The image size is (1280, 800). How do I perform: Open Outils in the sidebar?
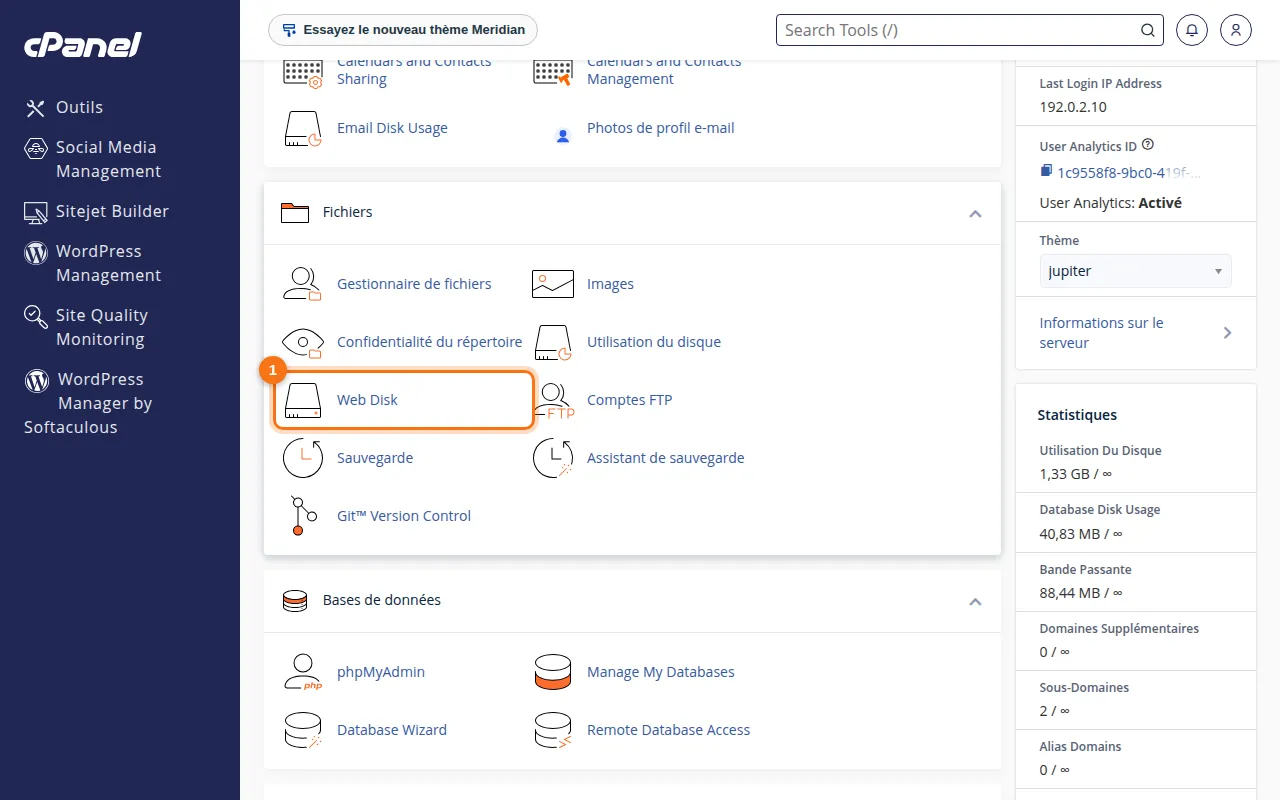click(79, 107)
